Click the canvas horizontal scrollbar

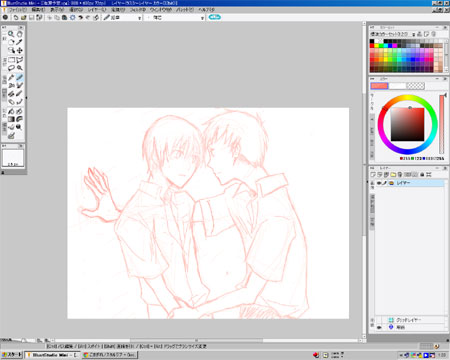point(196,340)
